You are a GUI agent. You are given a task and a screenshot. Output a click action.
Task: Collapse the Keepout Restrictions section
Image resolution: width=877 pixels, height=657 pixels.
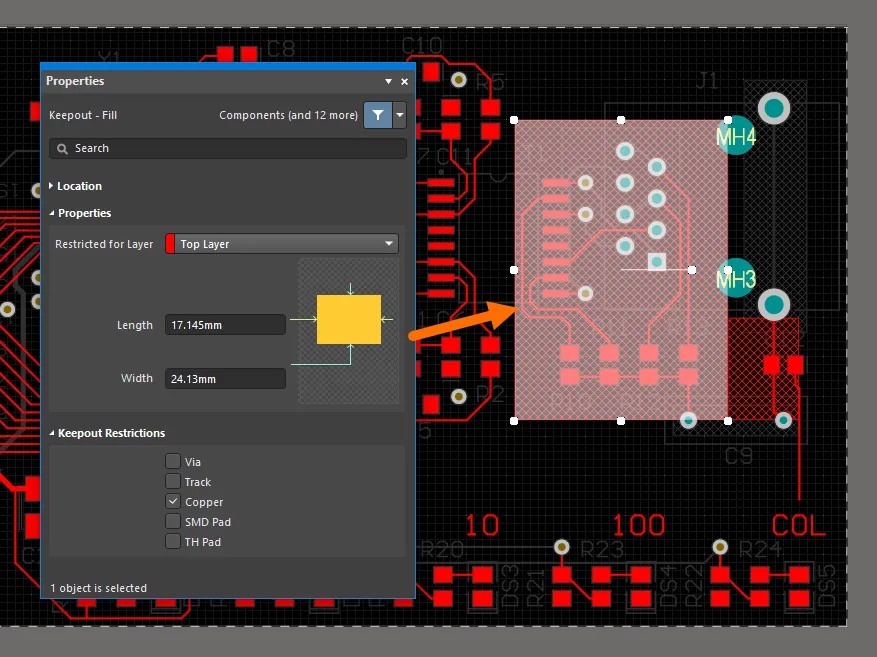(107, 433)
